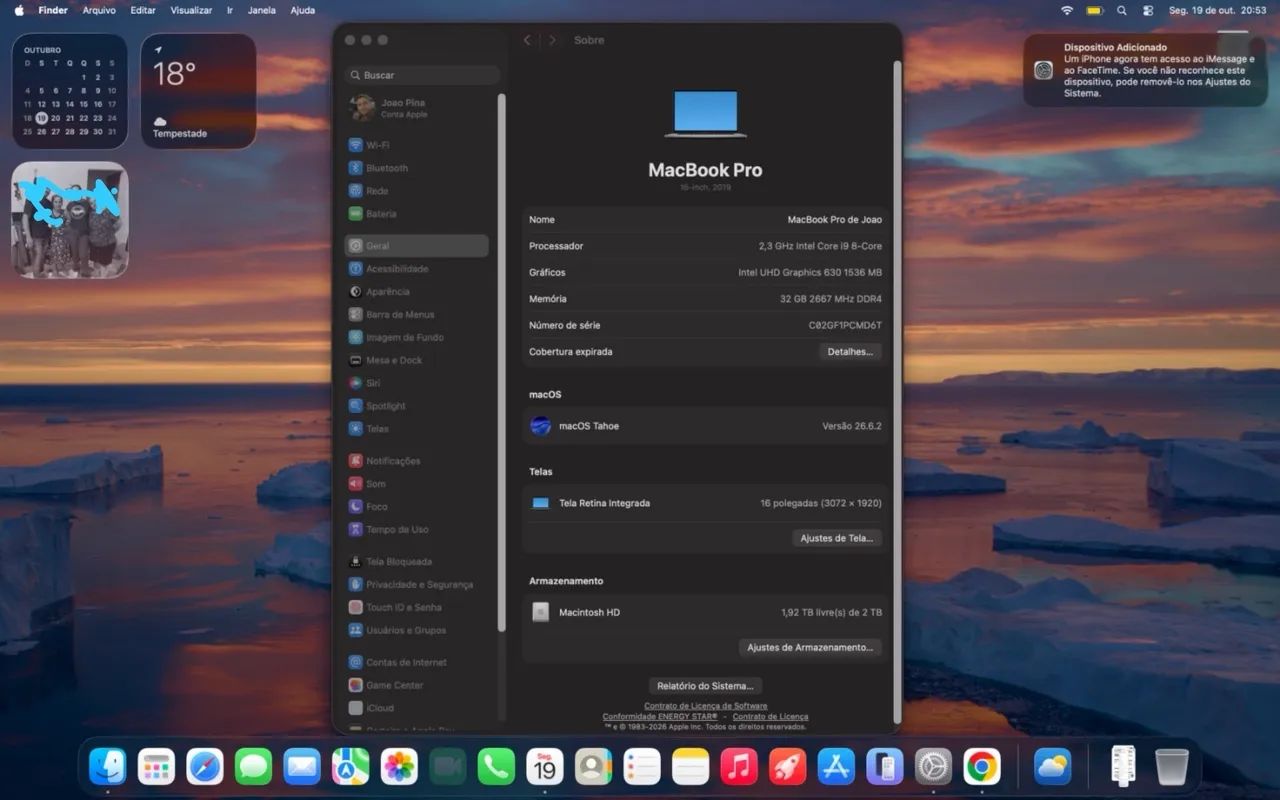This screenshot has width=1280, height=800.
Task: Open the Visualizar menu
Action: click(191, 10)
